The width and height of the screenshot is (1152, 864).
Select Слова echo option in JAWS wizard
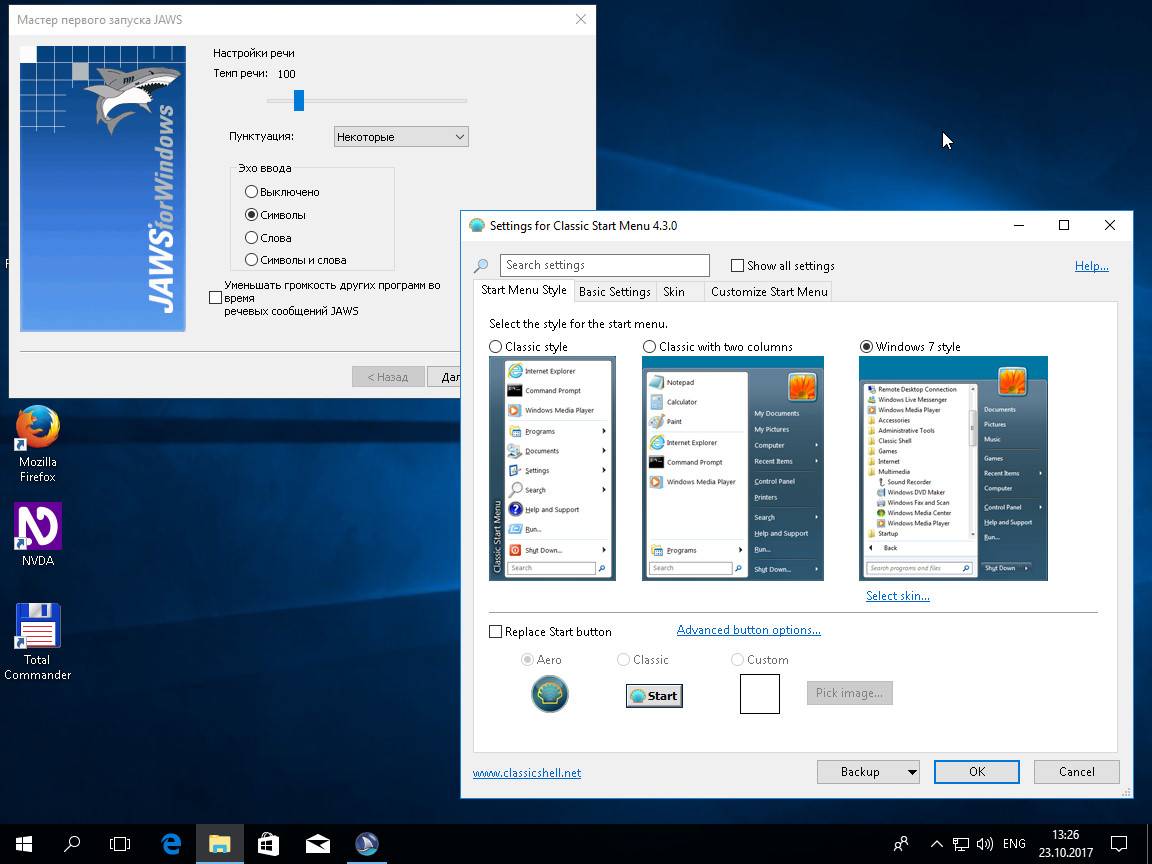251,237
